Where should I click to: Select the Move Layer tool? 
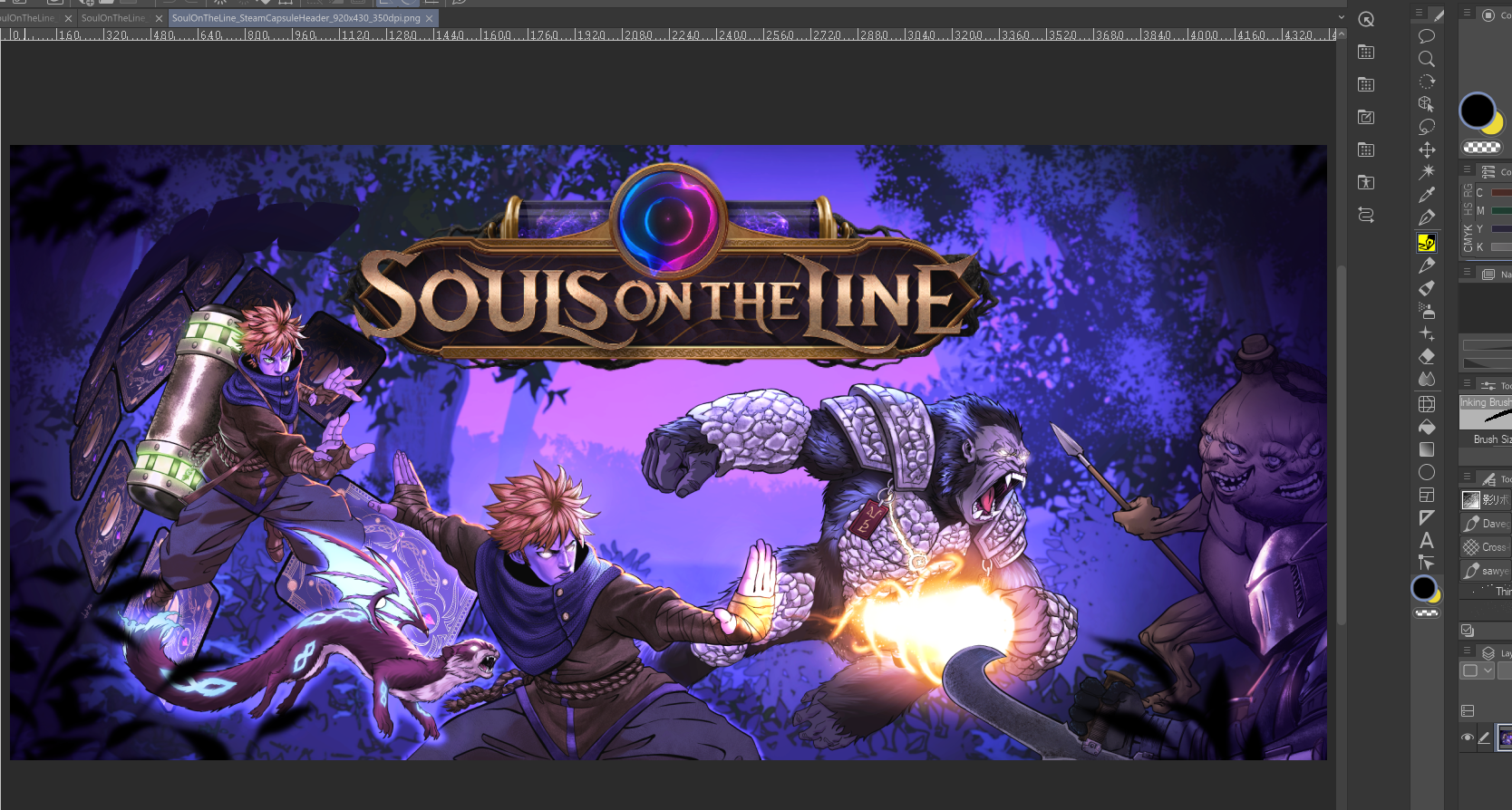[x=1427, y=149]
